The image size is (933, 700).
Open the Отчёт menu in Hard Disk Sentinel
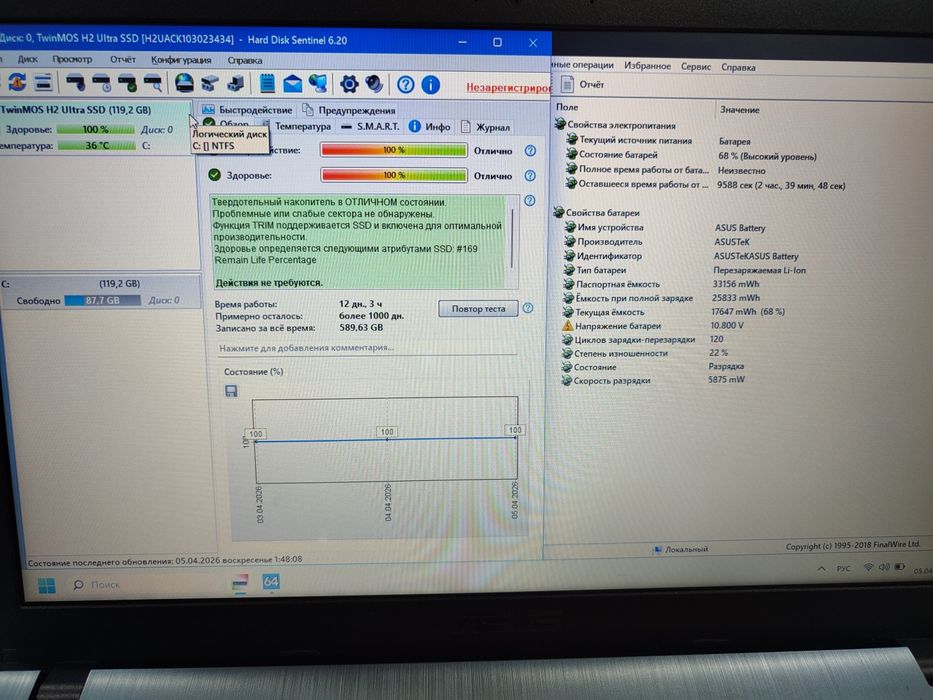coord(123,60)
